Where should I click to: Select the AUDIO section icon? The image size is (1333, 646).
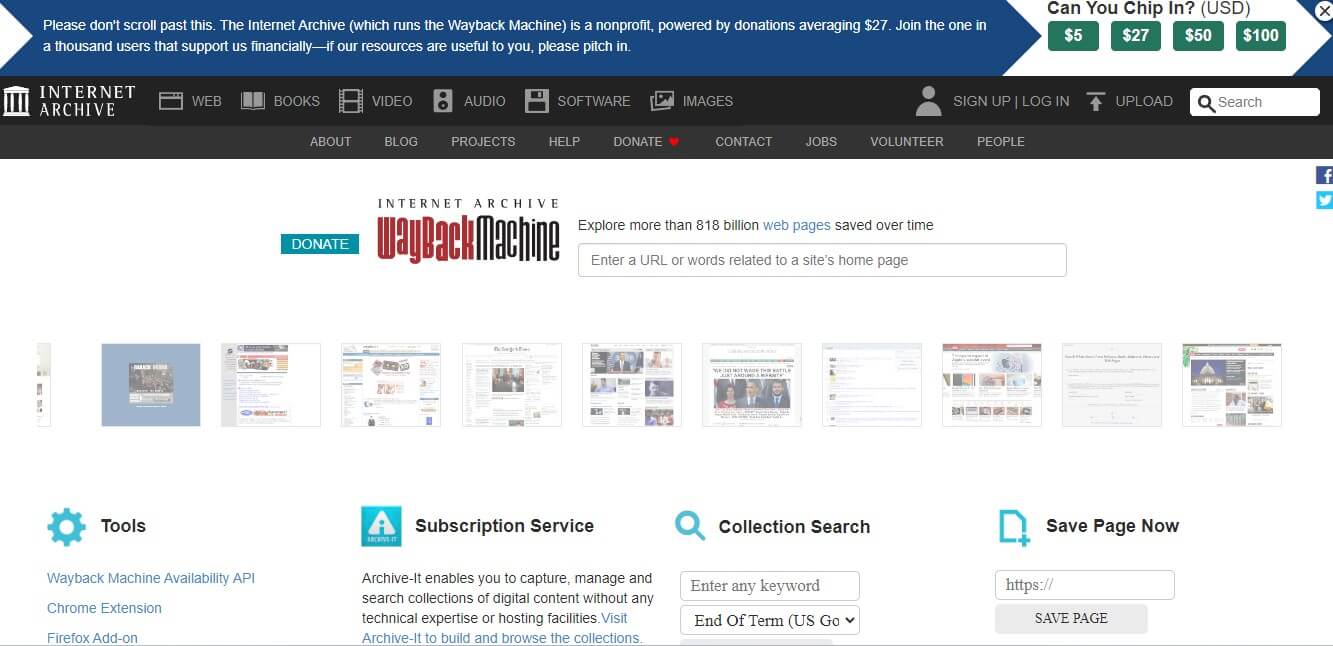tap(442, 100)
